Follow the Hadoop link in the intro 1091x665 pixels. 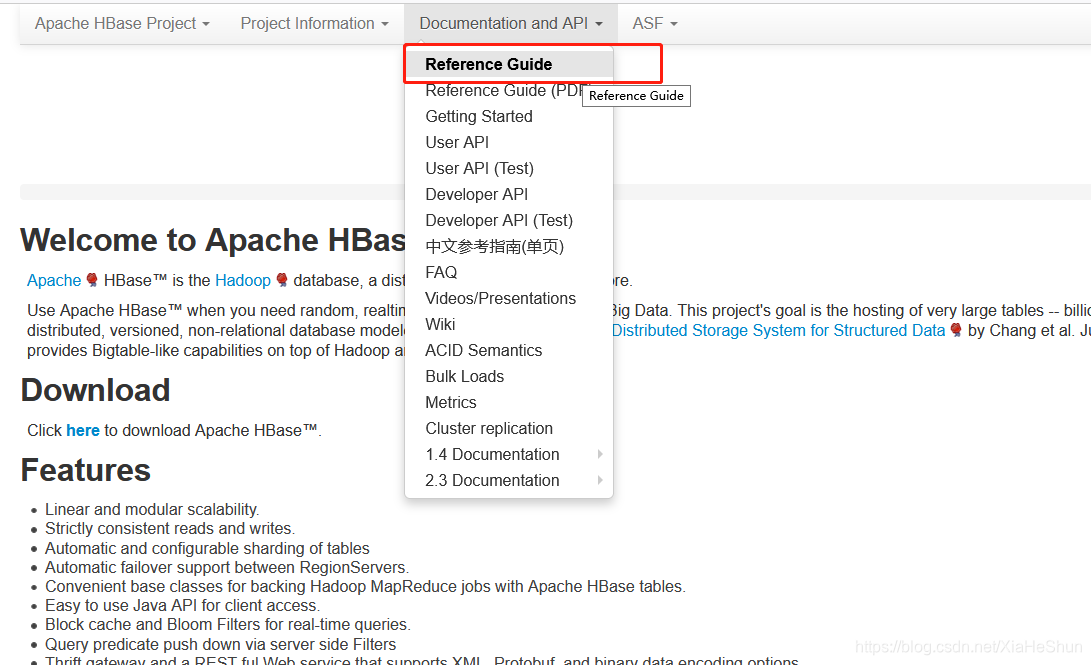pos(243,280)
